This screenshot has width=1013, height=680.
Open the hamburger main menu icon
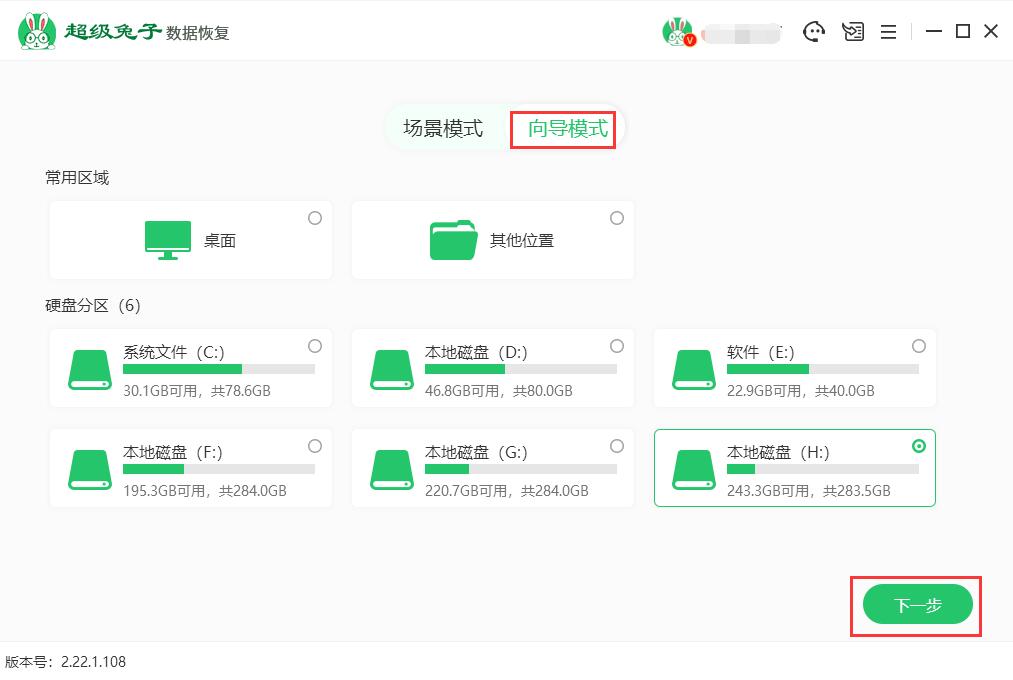[x=888, y=31]
